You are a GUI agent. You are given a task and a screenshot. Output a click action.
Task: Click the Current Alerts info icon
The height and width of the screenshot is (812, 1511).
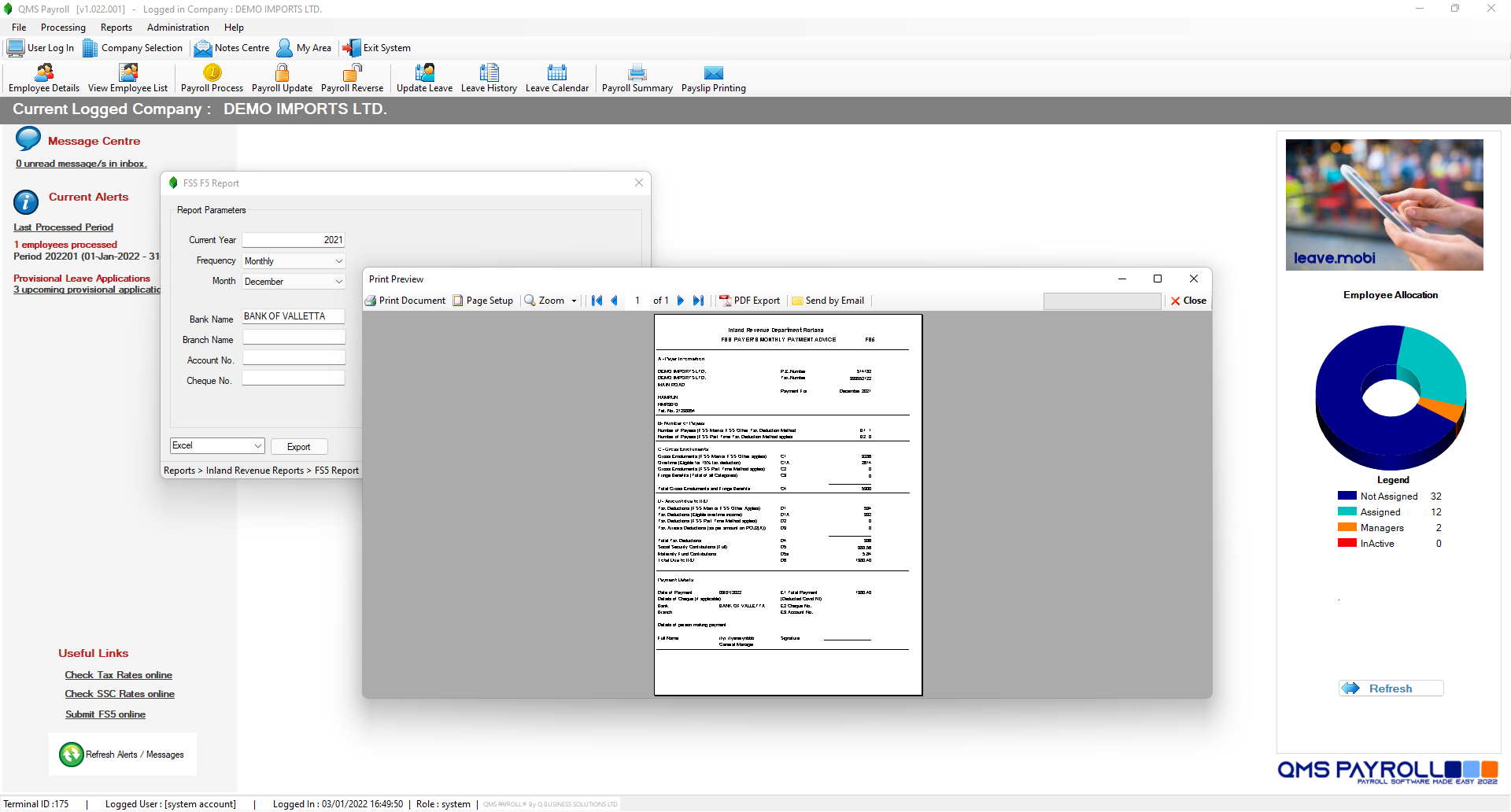tap(26, 202)
